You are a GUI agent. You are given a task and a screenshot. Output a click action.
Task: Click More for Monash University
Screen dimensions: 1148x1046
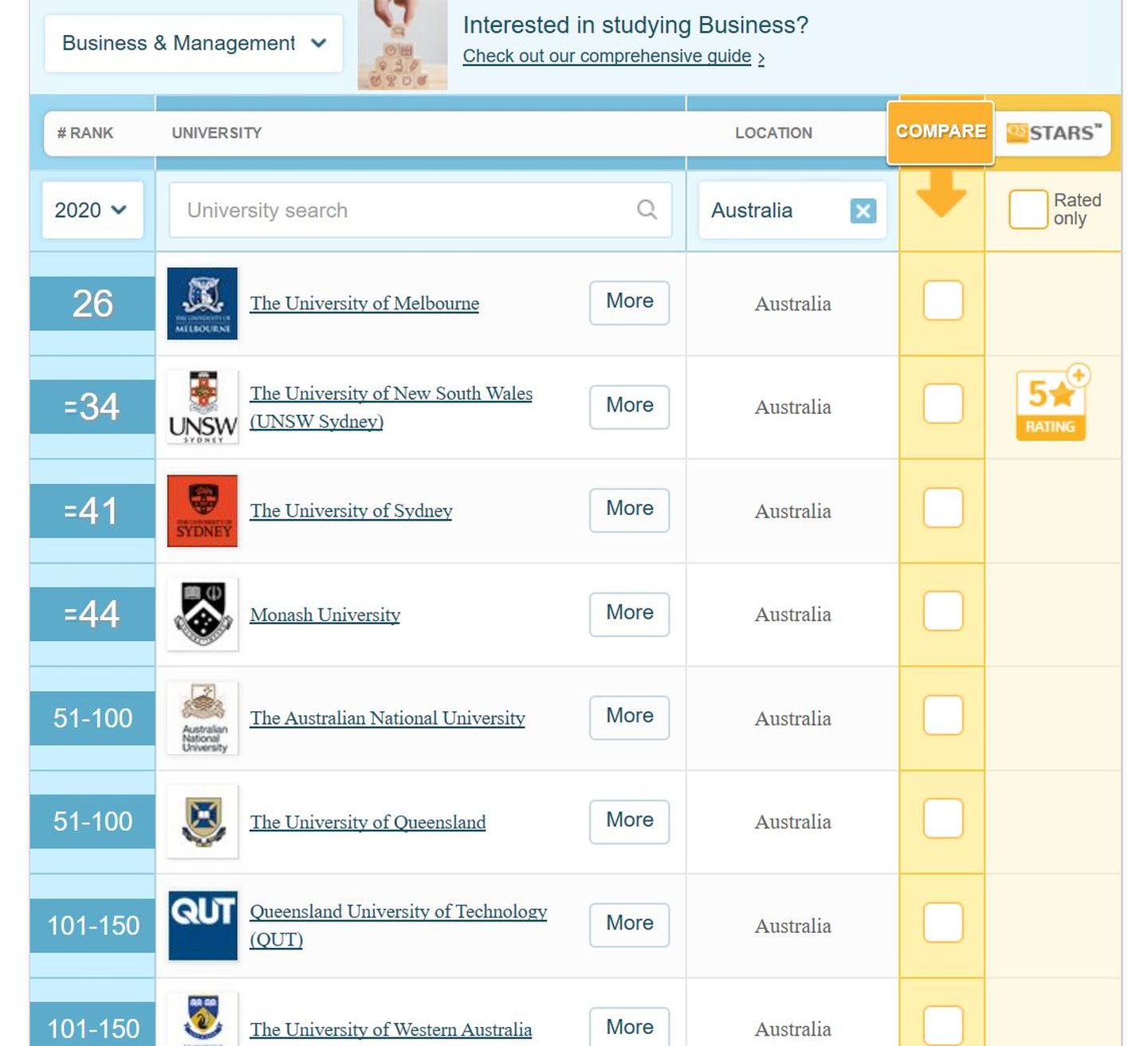coord(630,614)
